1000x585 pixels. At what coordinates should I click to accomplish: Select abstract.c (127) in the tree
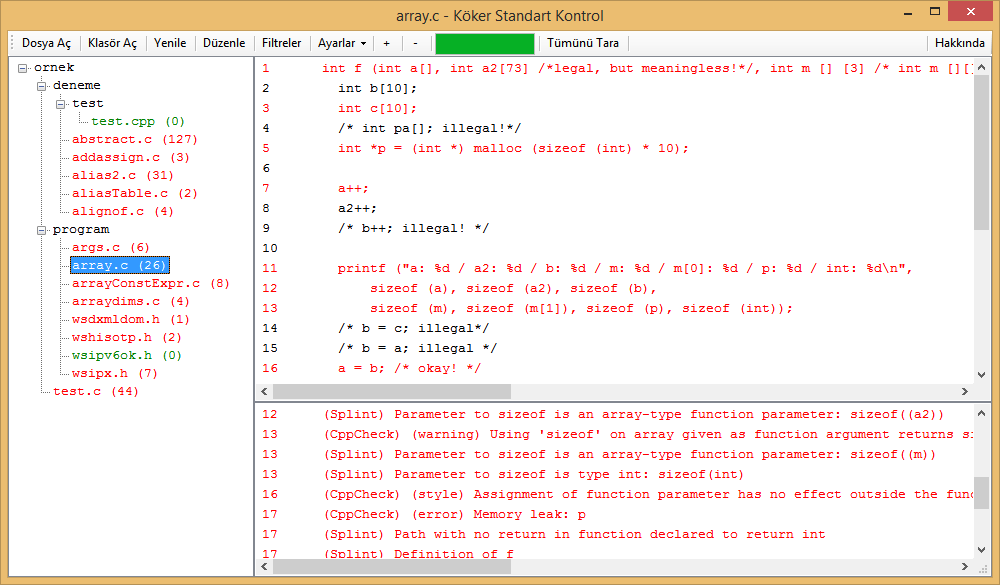[135, 139]
